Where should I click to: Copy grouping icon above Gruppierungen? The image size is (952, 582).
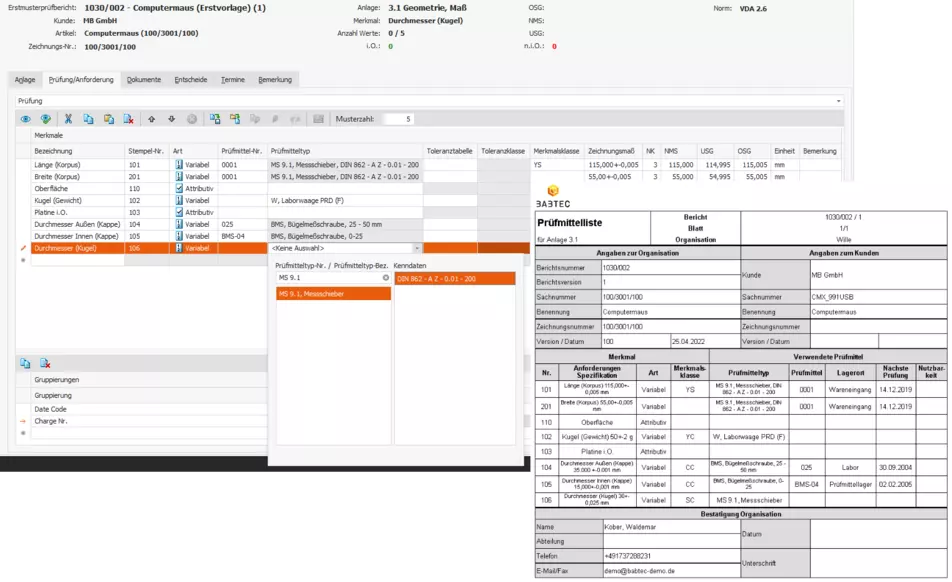coord(25,363)
